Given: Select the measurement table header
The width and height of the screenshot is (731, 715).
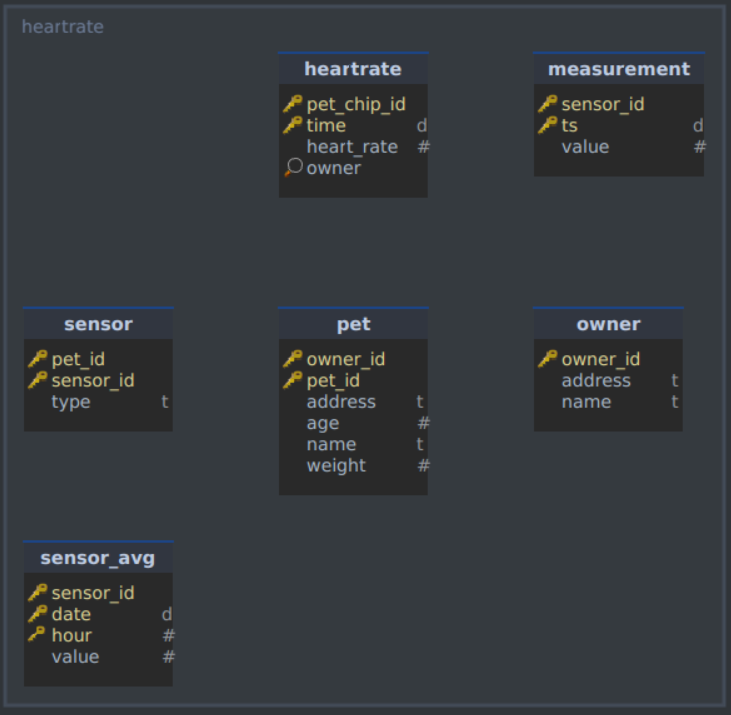Looking at the screenshot, I should click(x=619, y=69).
